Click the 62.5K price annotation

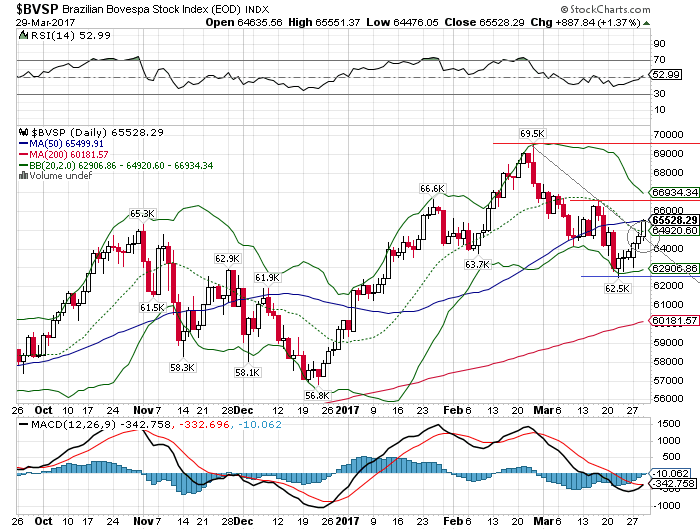pos(617,289)
